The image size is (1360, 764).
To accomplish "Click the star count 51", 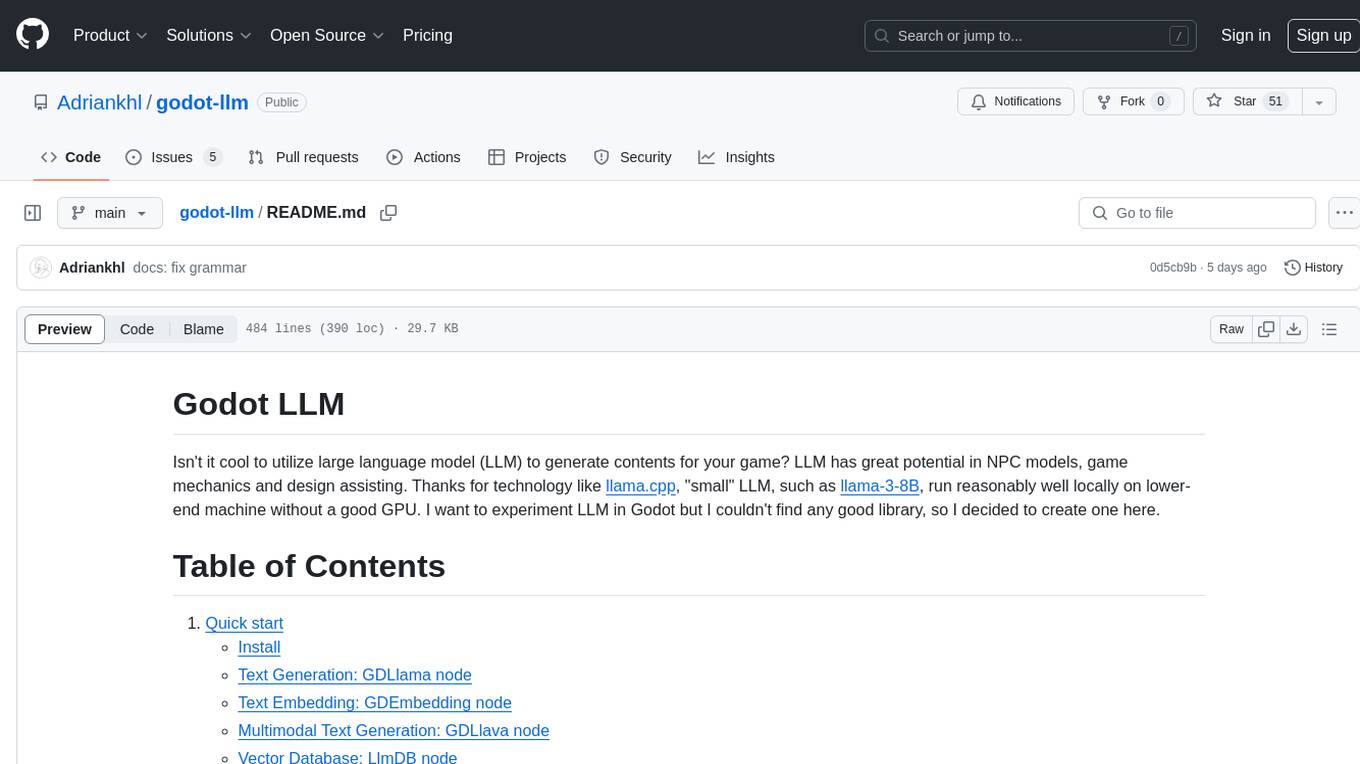I will click(x=1275, y=102).
